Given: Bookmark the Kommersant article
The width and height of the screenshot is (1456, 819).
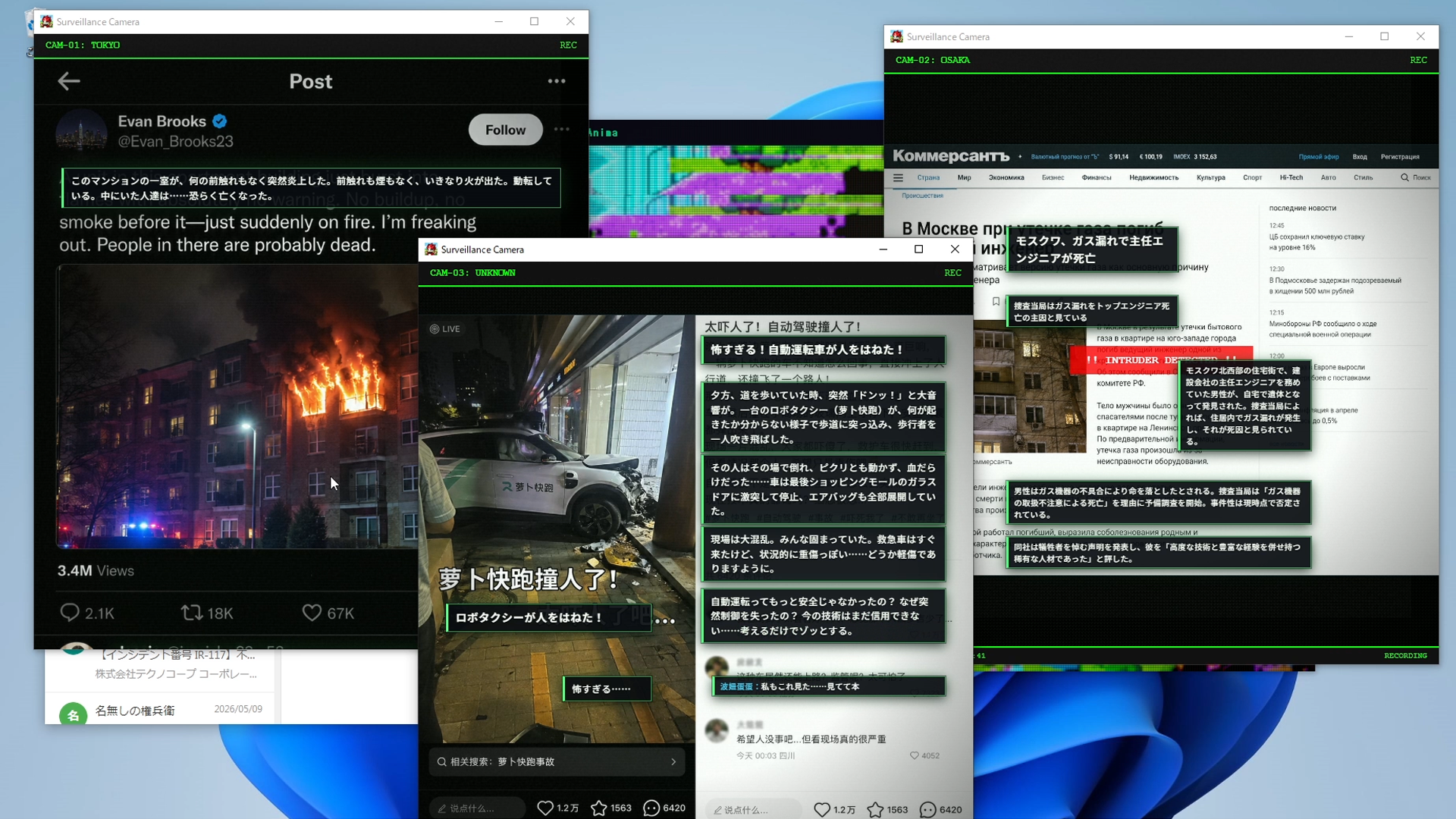Looking at the screenshot, I should pyautogui.click(x=996, y=302).
